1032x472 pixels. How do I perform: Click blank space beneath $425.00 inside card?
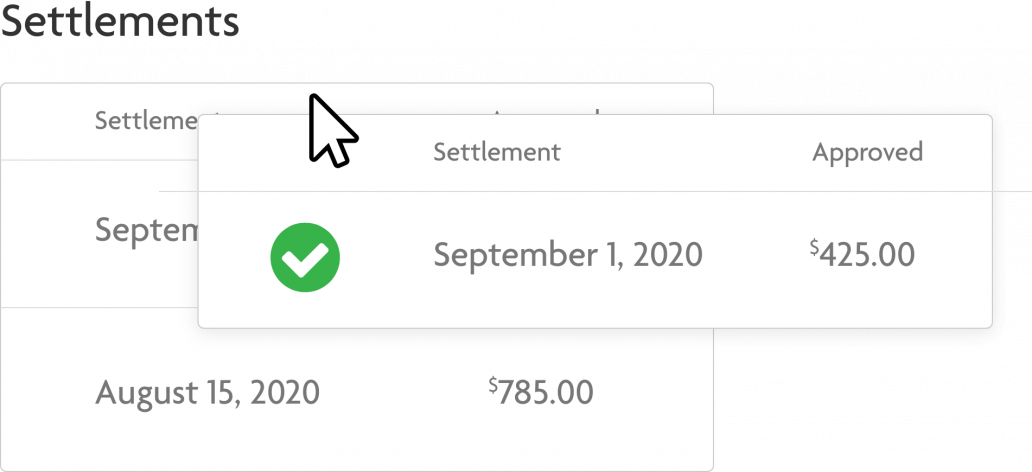pos(862,300)
